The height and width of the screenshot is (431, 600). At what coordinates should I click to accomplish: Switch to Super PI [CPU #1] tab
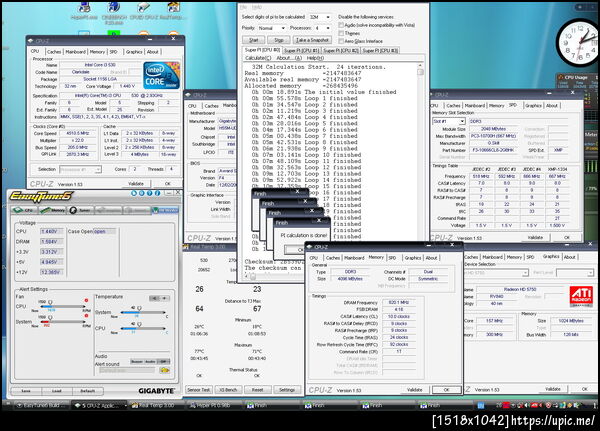(301, 51)
